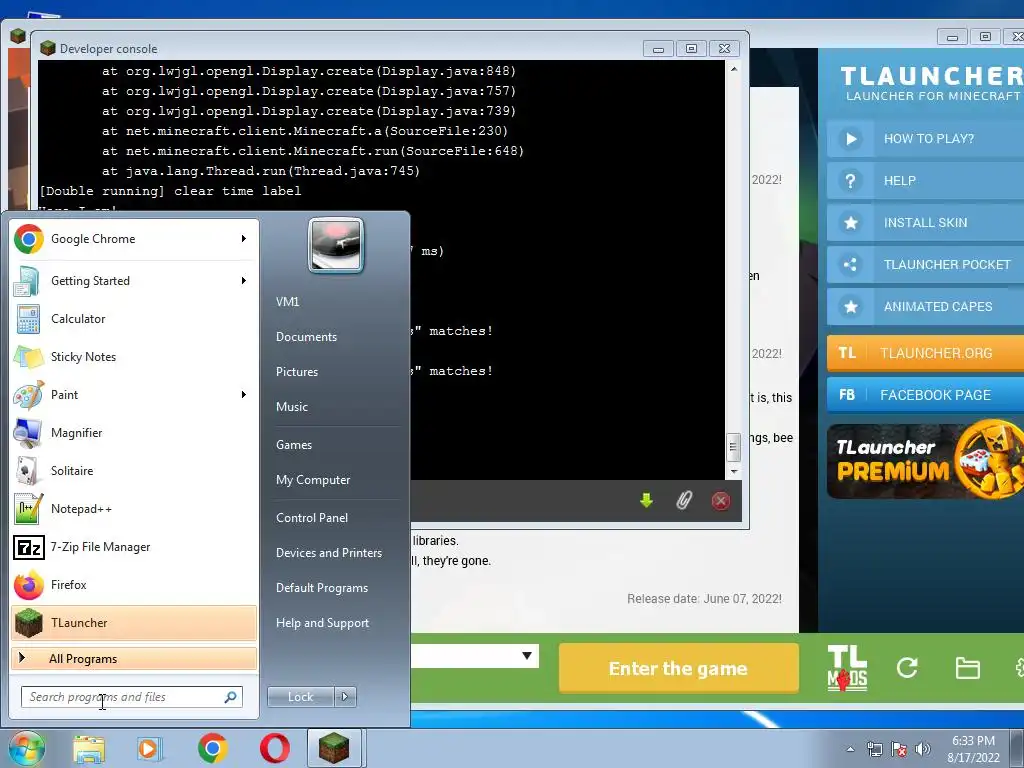
Task: Open Music from Start menu
Action: tap(292, 407)
